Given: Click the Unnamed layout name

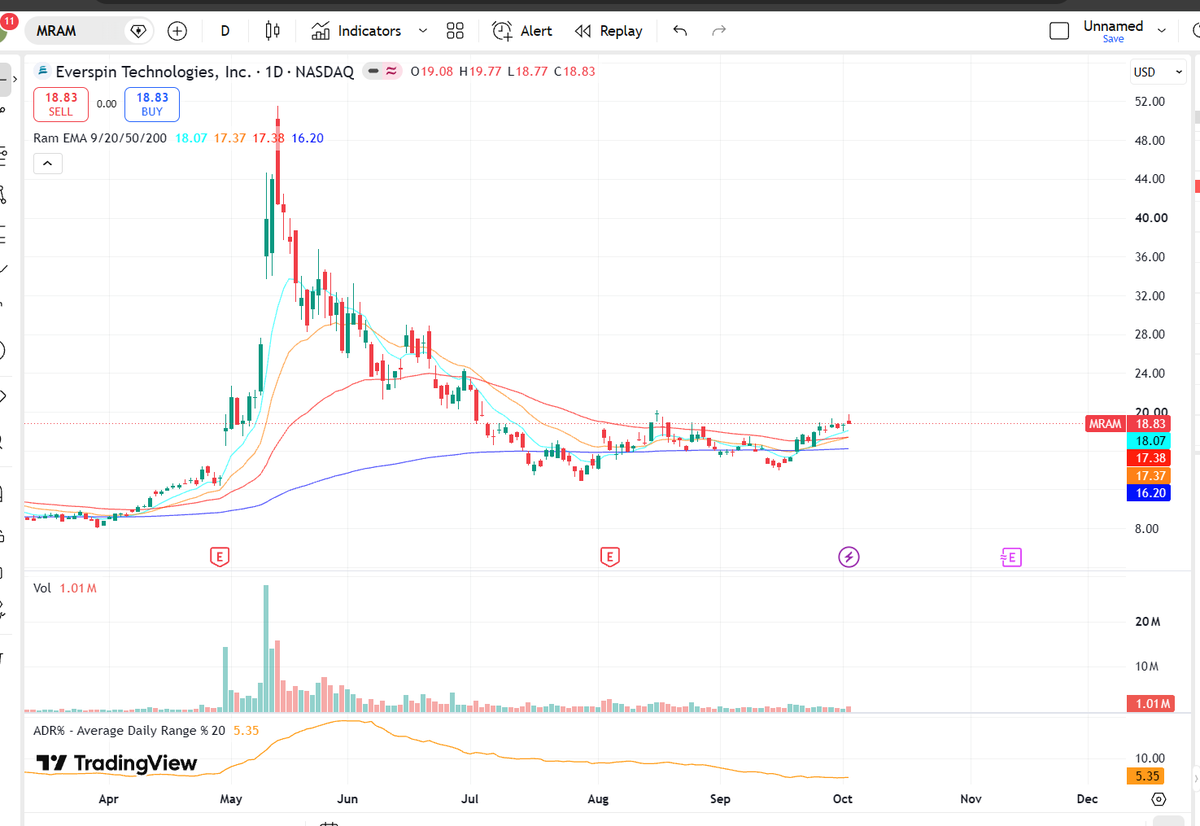Looking at the screenshot, I should pos(1113,26).
